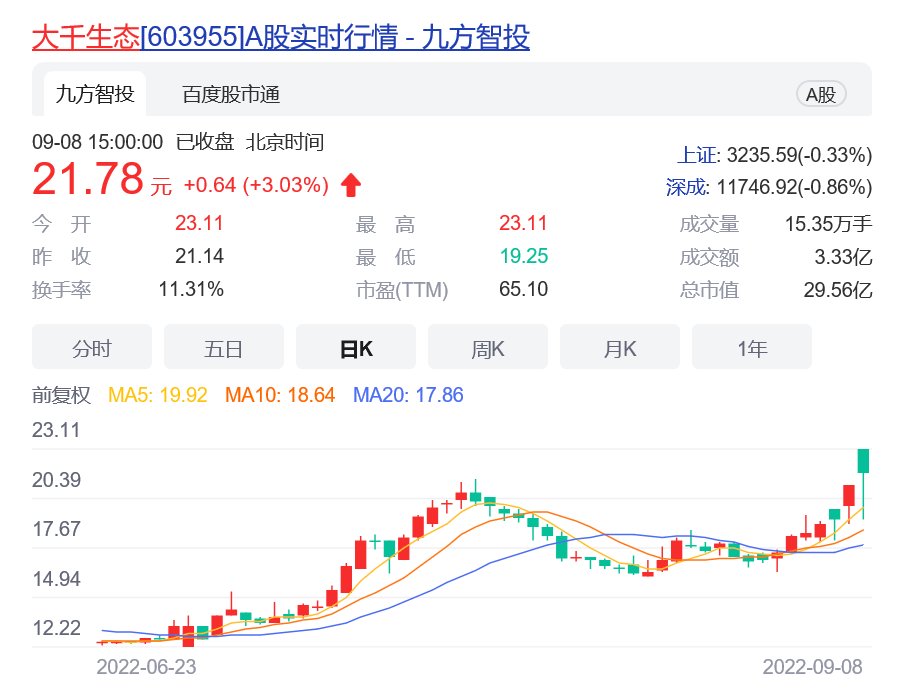Switch to the 百度股市通 tab
Image resolution: width=910 pixels, height=688 pixels.
pyautogui.click(x=231, y=94)
